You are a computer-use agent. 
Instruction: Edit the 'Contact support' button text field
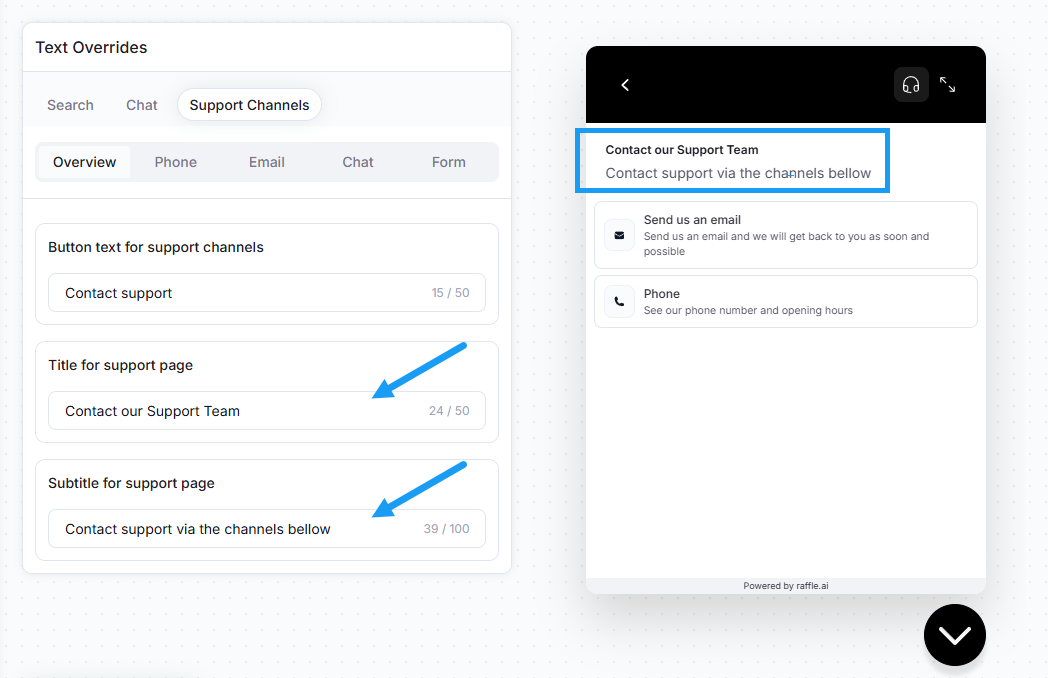click(x=267, y=292)
